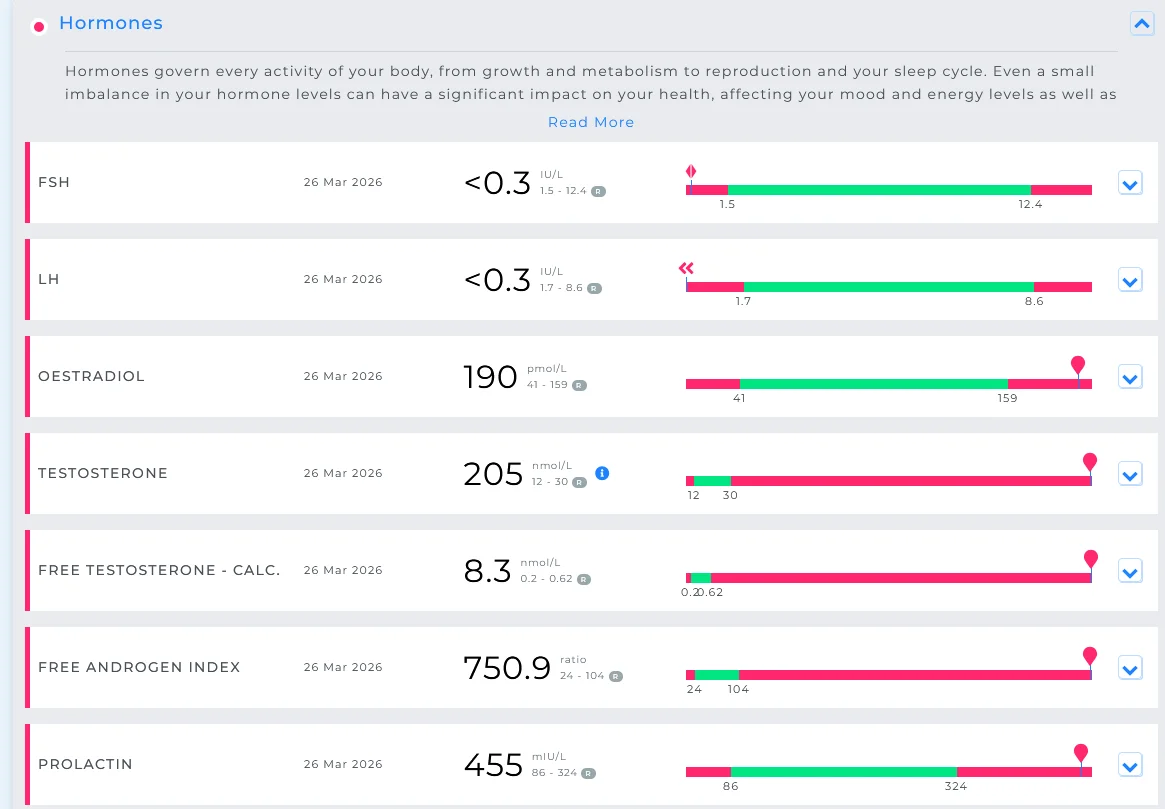Expand the Prolactin result row

(x=1130, y=765)
